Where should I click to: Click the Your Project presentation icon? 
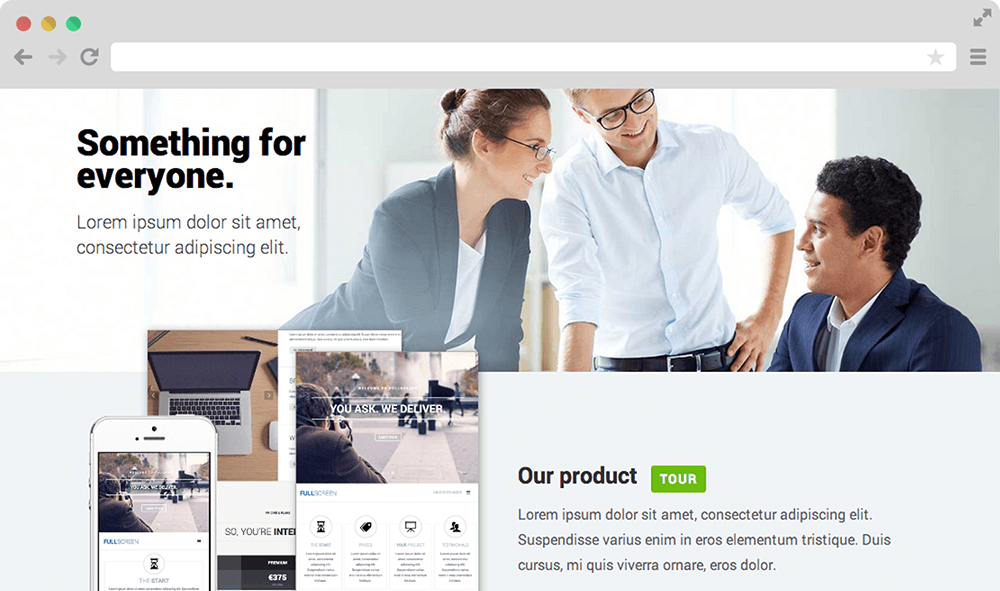(x=410, y=527)
